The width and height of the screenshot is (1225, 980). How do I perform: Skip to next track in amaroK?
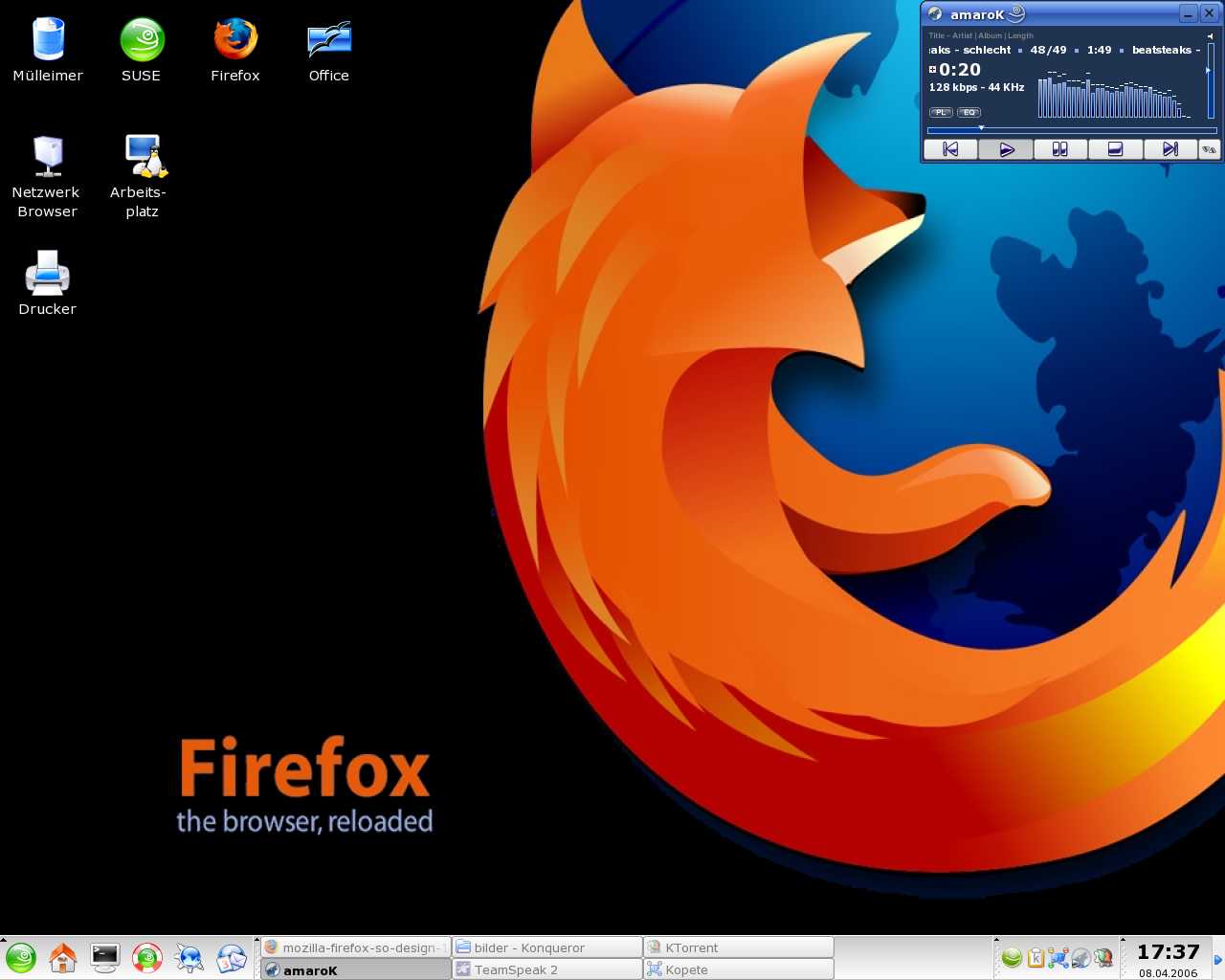point(1169,149)
